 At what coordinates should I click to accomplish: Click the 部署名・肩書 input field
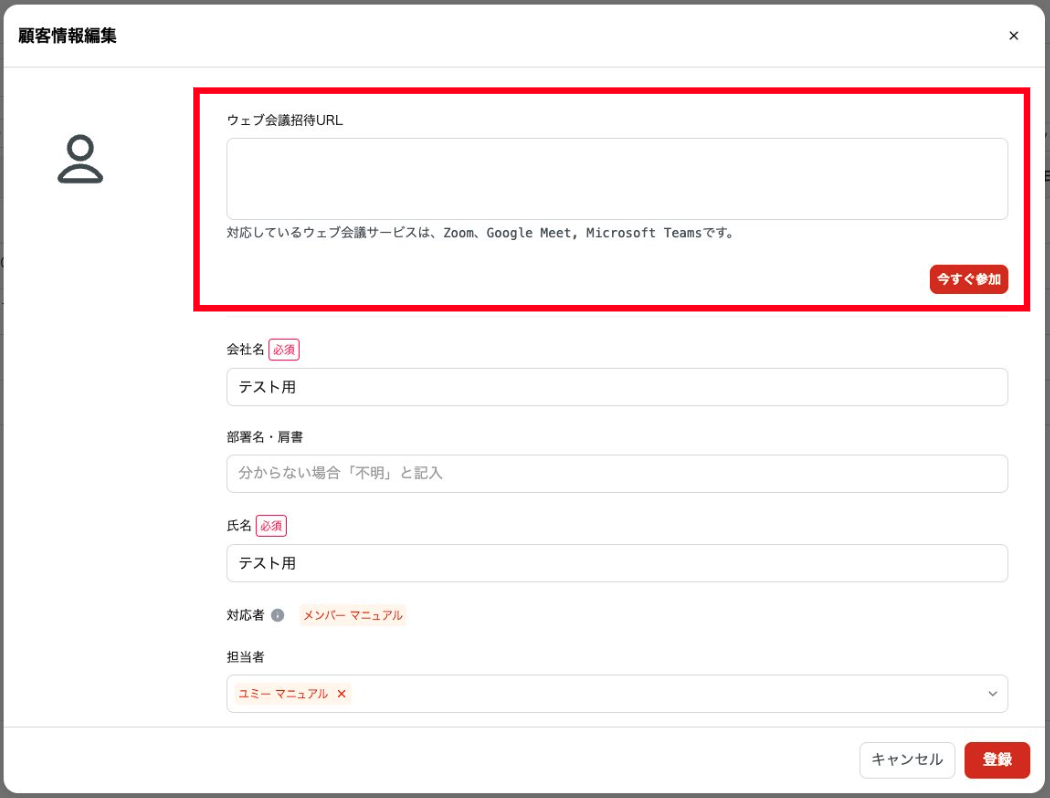click(616, 473)
